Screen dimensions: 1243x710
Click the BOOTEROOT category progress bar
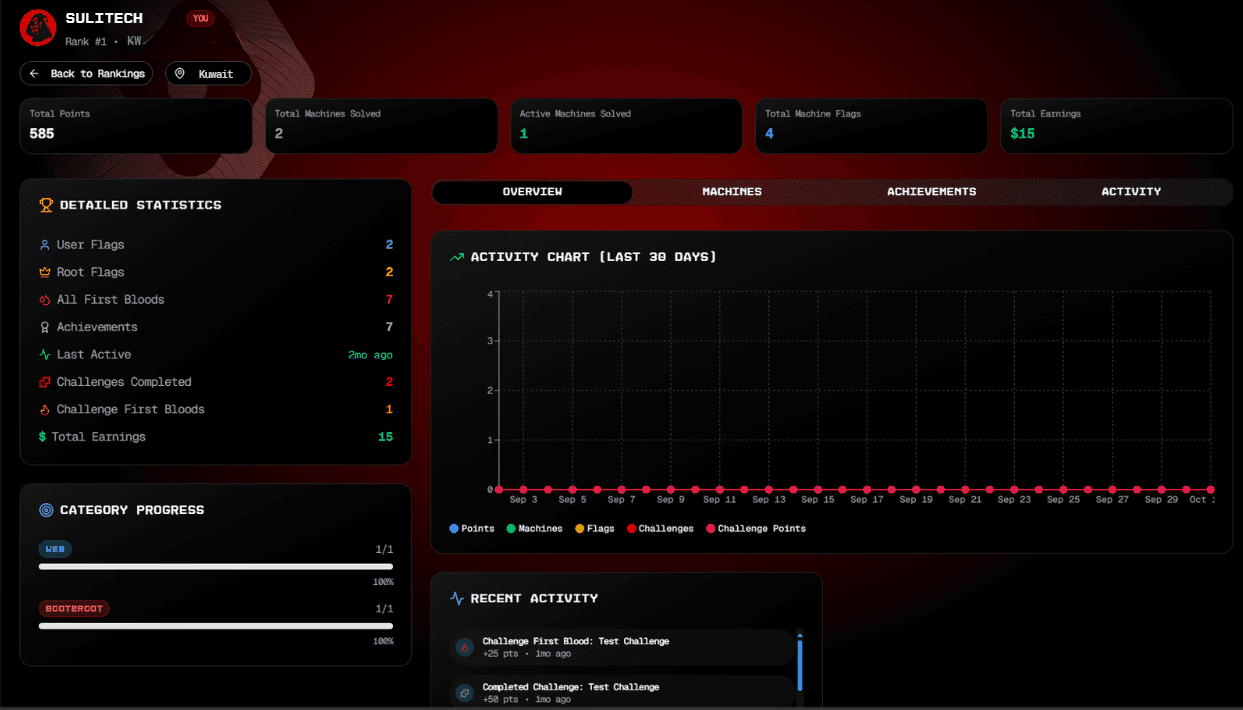[x=216, y=626]
